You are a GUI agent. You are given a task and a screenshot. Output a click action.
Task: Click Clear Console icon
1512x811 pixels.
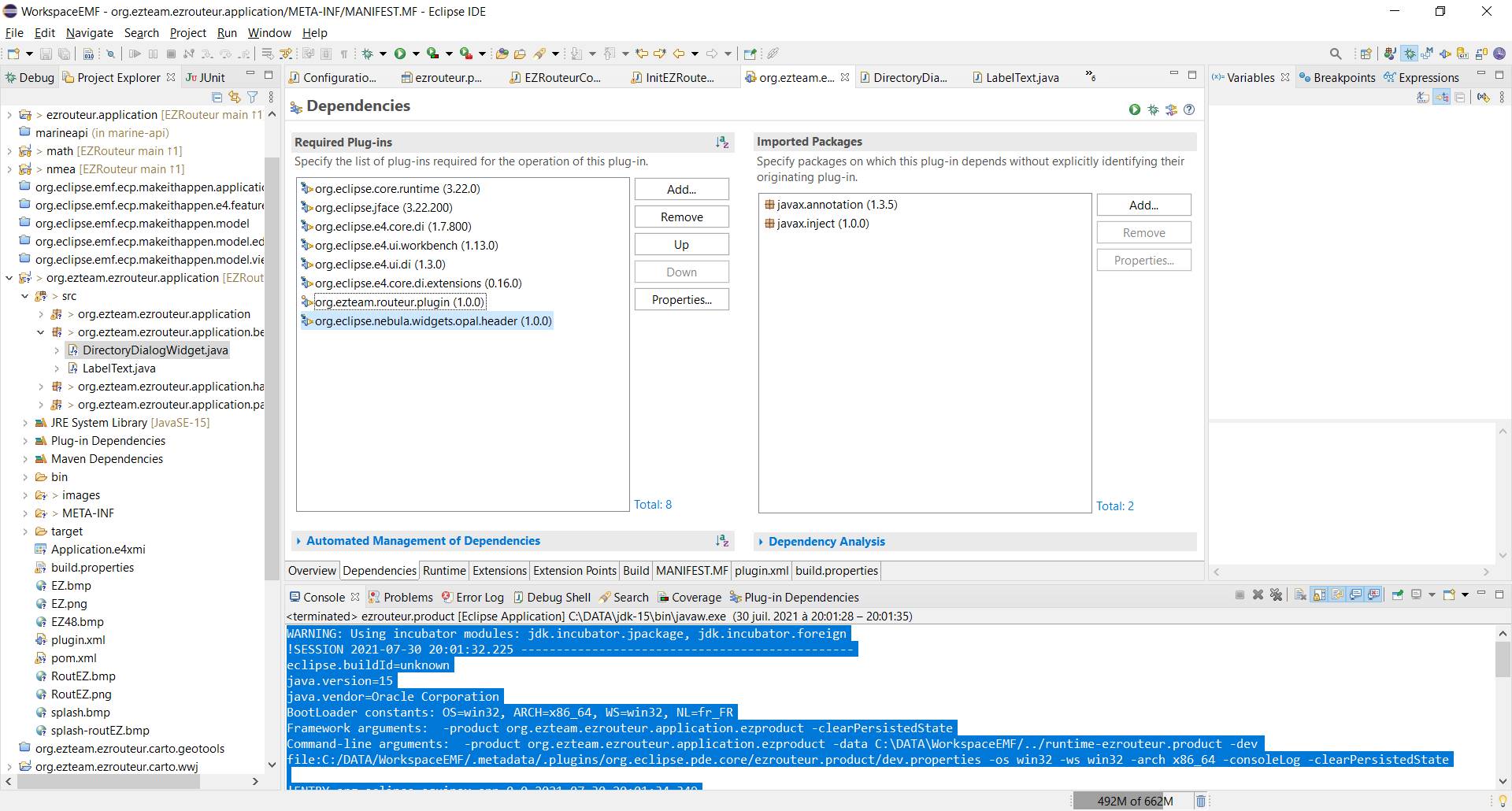1300,594
